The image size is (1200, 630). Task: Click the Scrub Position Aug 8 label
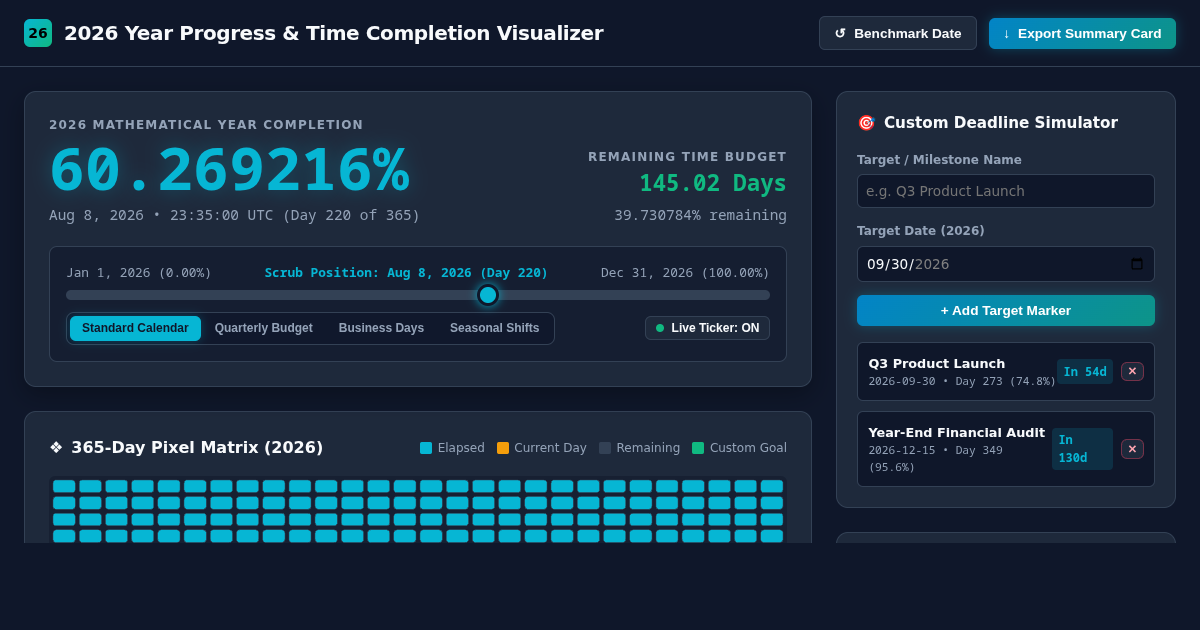(x=406, y=273)
